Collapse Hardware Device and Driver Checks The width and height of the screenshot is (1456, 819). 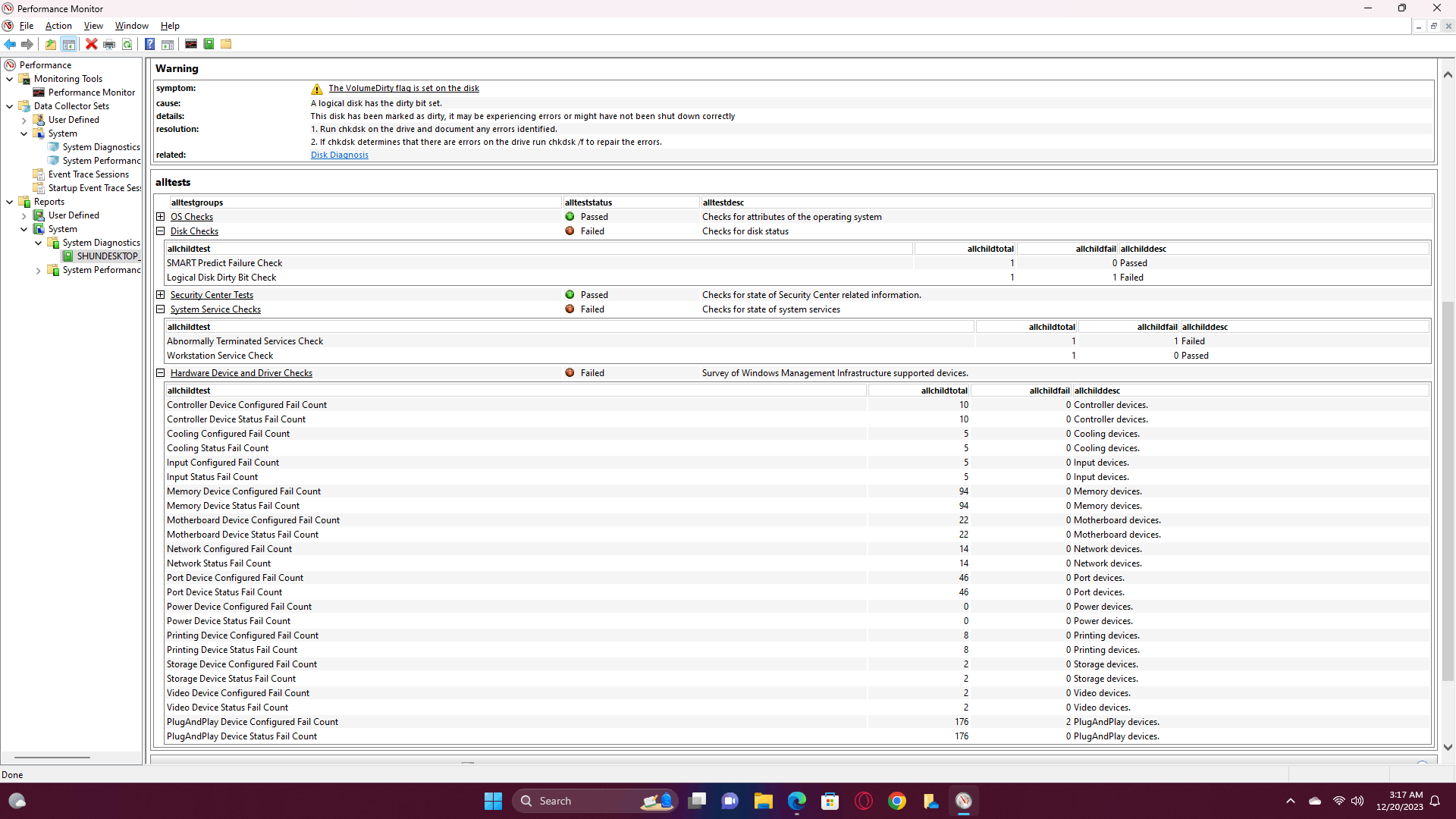pos(161,373)
